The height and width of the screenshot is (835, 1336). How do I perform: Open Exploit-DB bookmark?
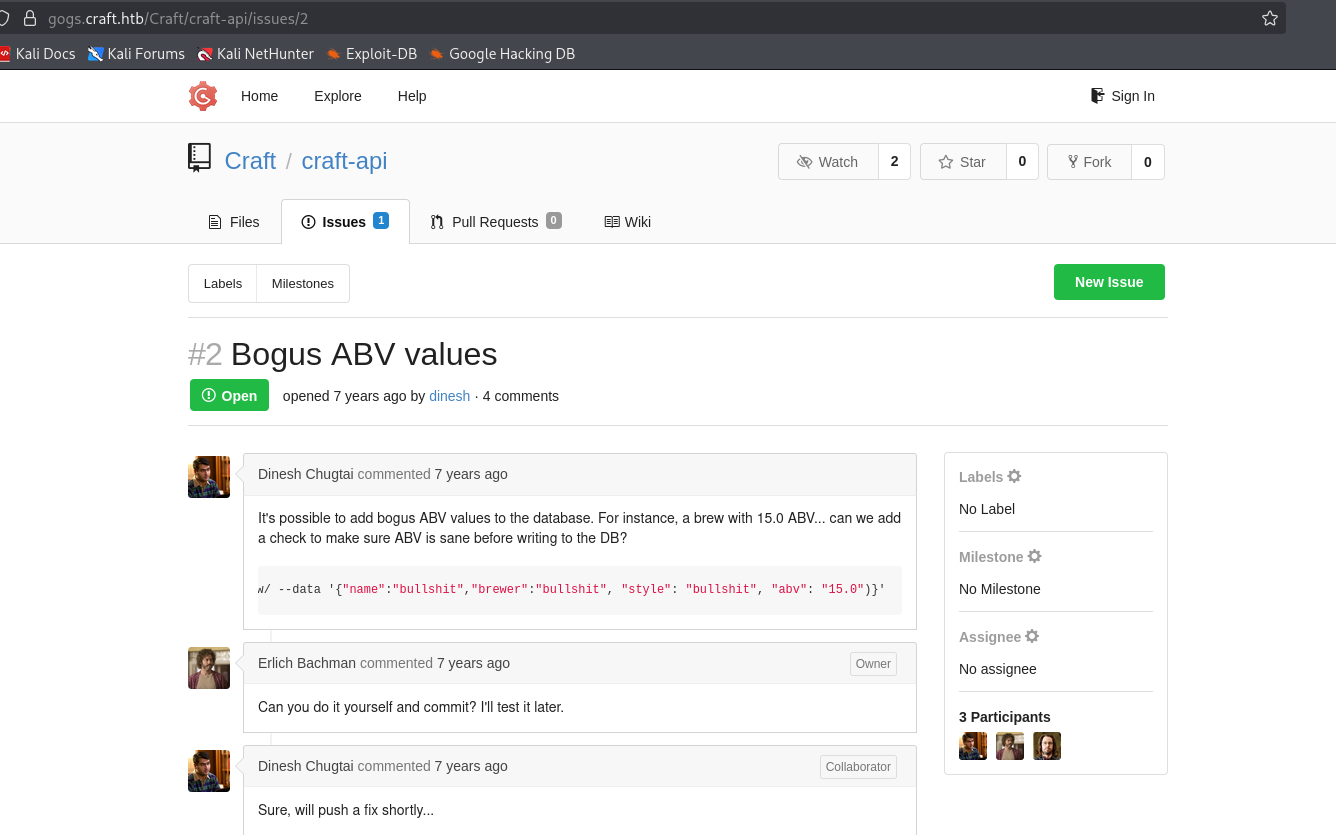pos(372,54)
